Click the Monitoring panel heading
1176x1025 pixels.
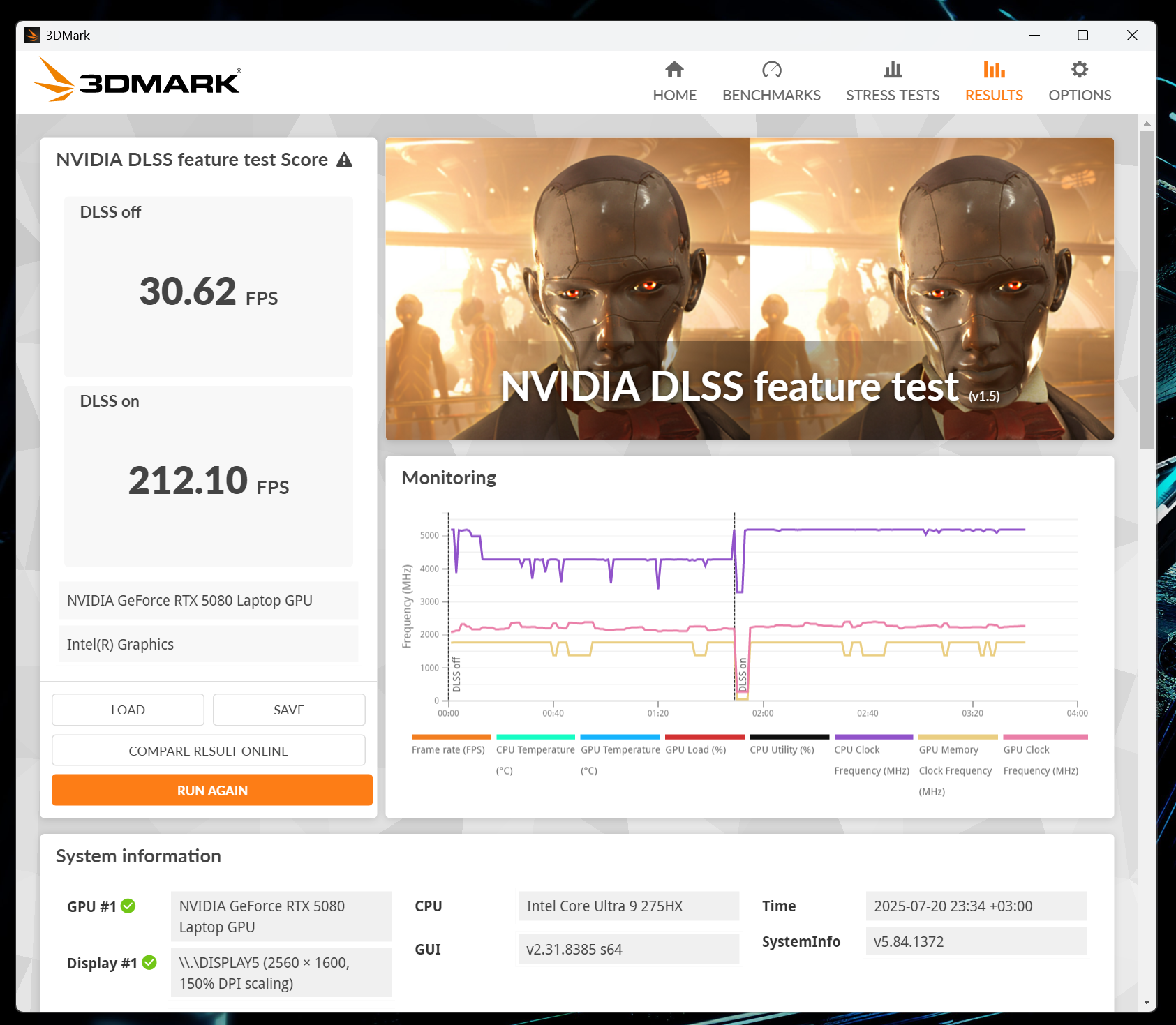449,478
